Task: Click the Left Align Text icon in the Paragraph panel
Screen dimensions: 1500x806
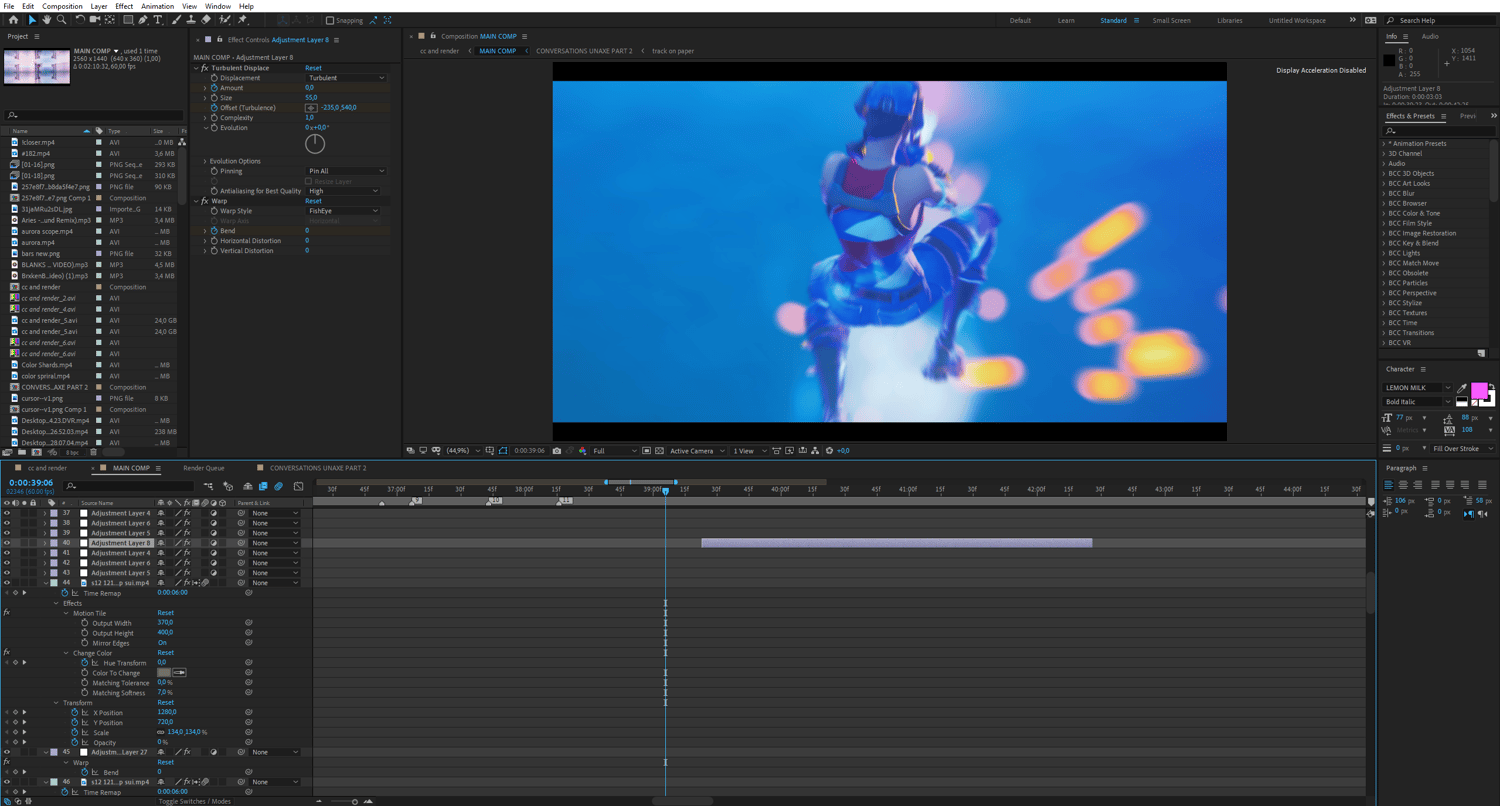Action: pyautogui.click(x=1388, y=485)
